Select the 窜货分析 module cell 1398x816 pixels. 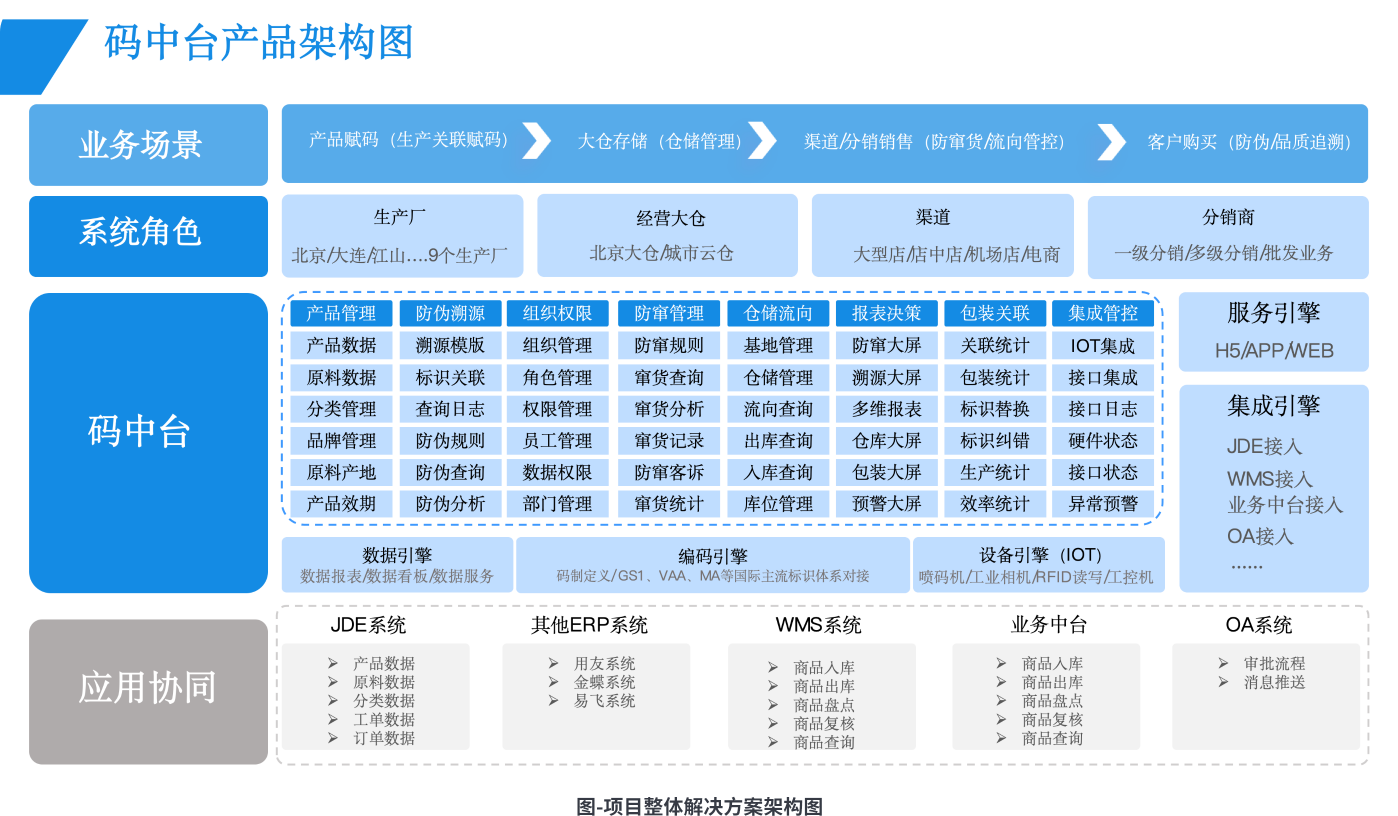pos(668,409)
